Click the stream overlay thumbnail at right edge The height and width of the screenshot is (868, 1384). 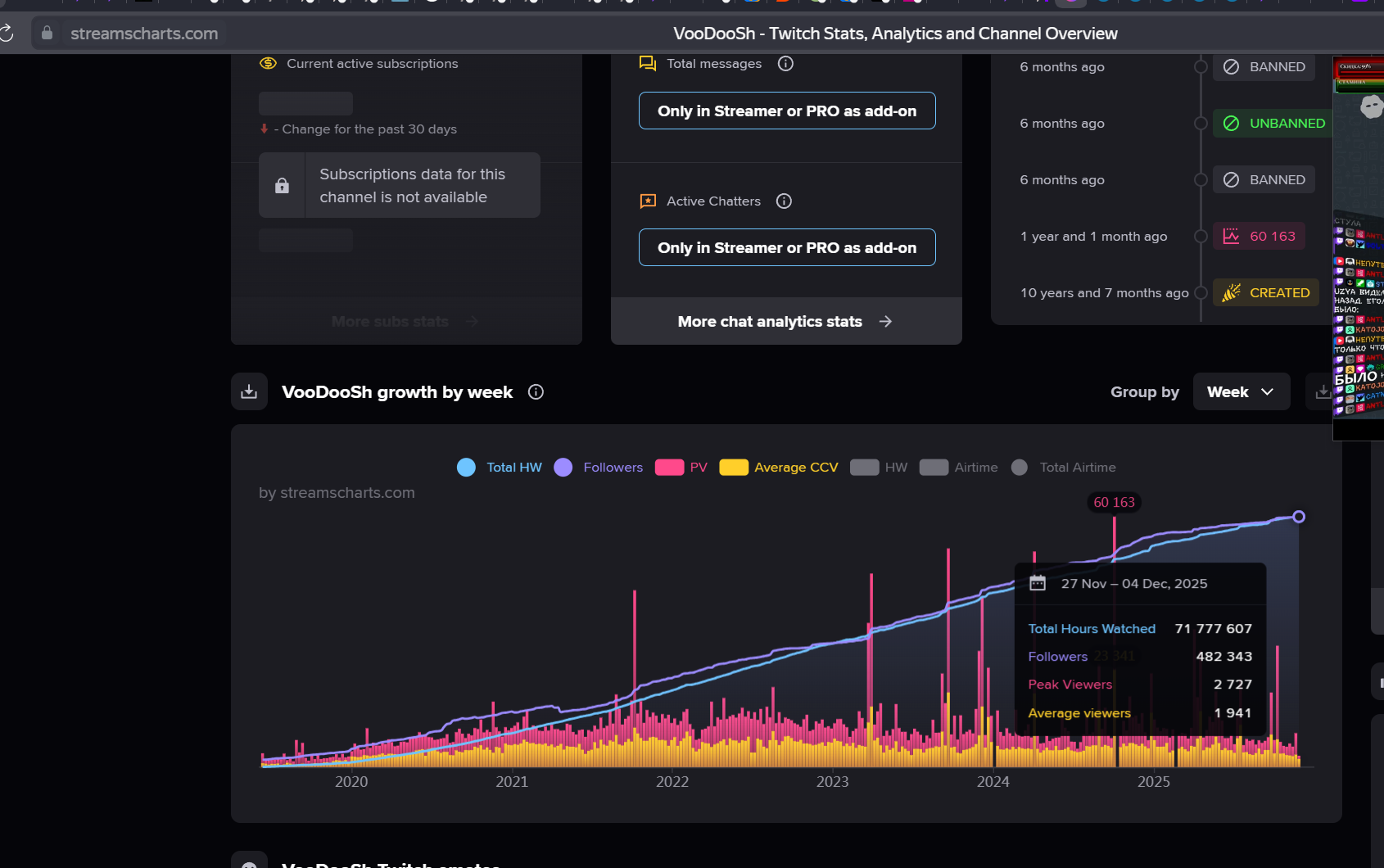(1359, 248)
